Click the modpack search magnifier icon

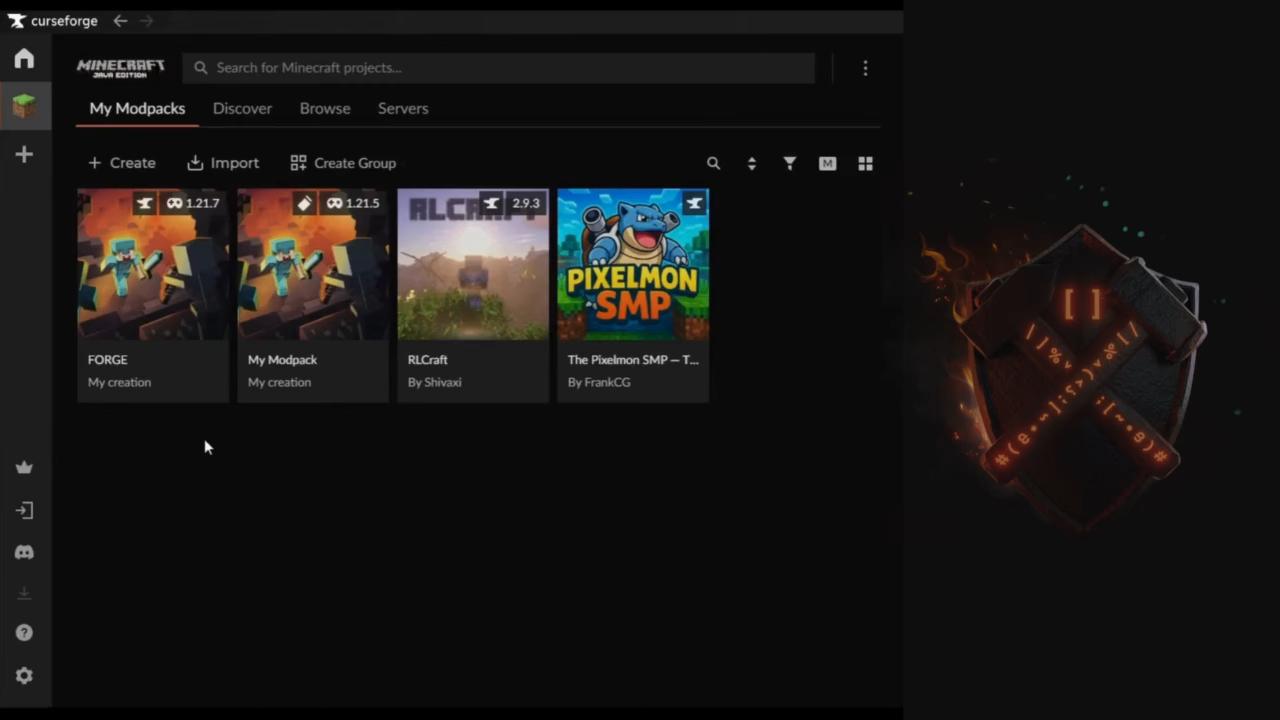coord(713,163)
